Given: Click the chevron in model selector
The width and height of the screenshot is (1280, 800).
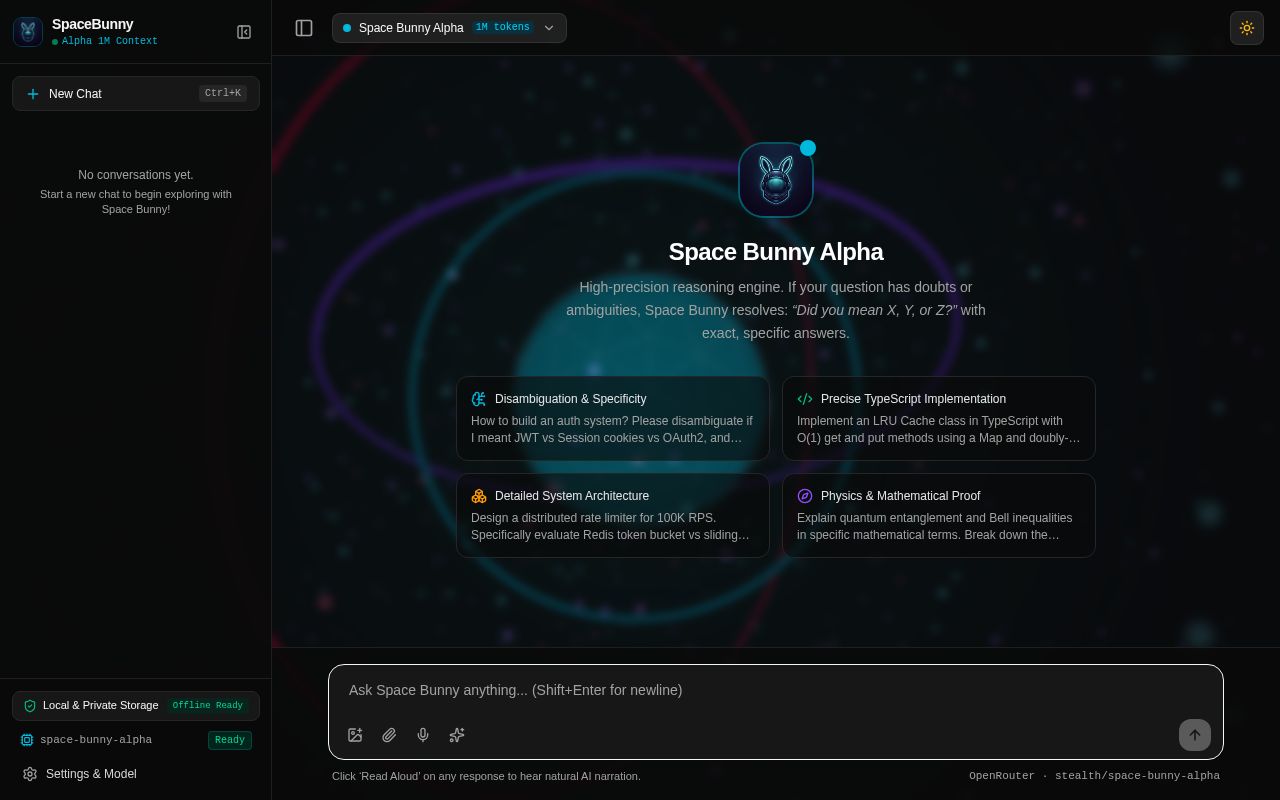Looking at the screenshot, I should [x=549, y=28].
